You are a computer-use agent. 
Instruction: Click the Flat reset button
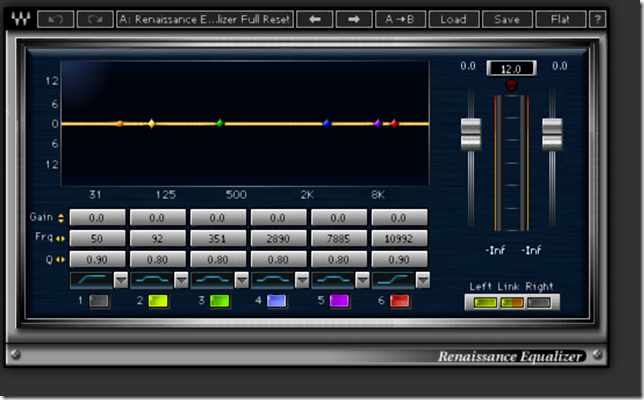(561, 19)
